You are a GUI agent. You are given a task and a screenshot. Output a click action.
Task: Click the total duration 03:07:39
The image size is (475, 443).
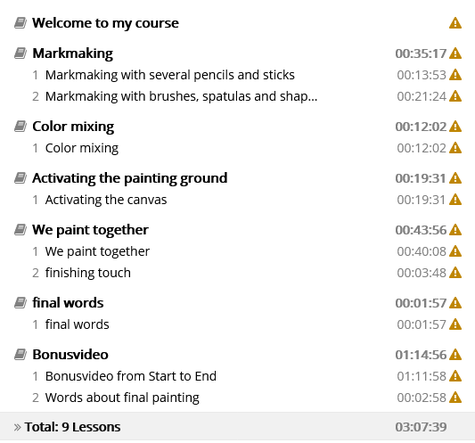(x=421, y=427)
